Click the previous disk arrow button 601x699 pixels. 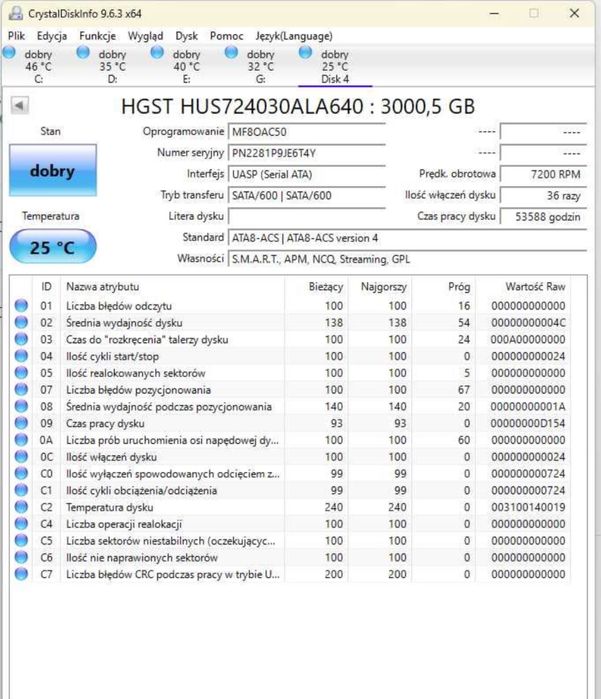(x=19, y=106)
